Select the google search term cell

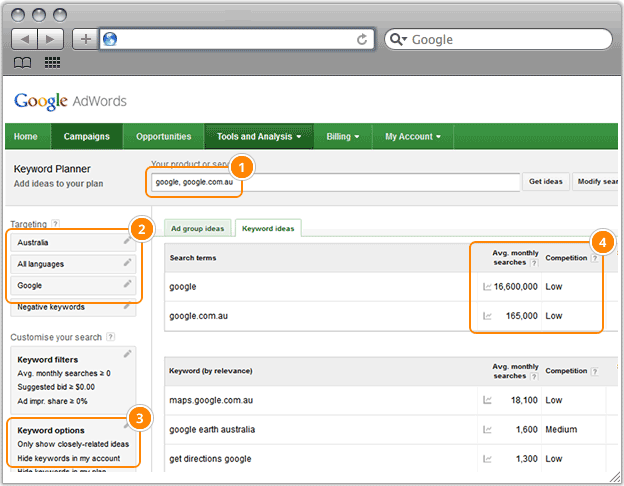[x=183, y=287]
